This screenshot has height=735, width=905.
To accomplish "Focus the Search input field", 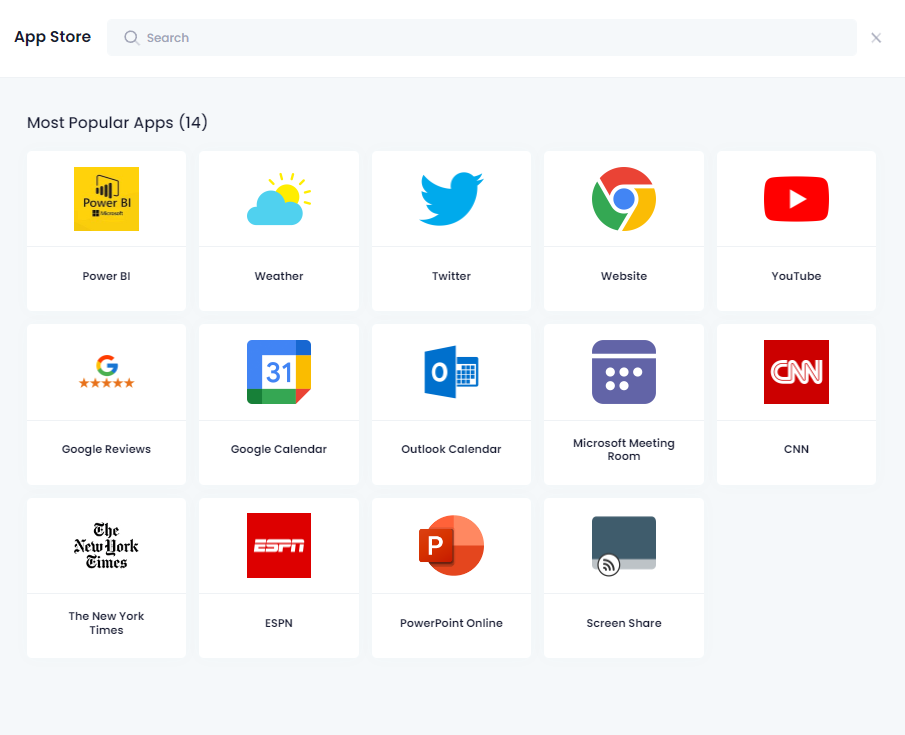I will 482,38.
